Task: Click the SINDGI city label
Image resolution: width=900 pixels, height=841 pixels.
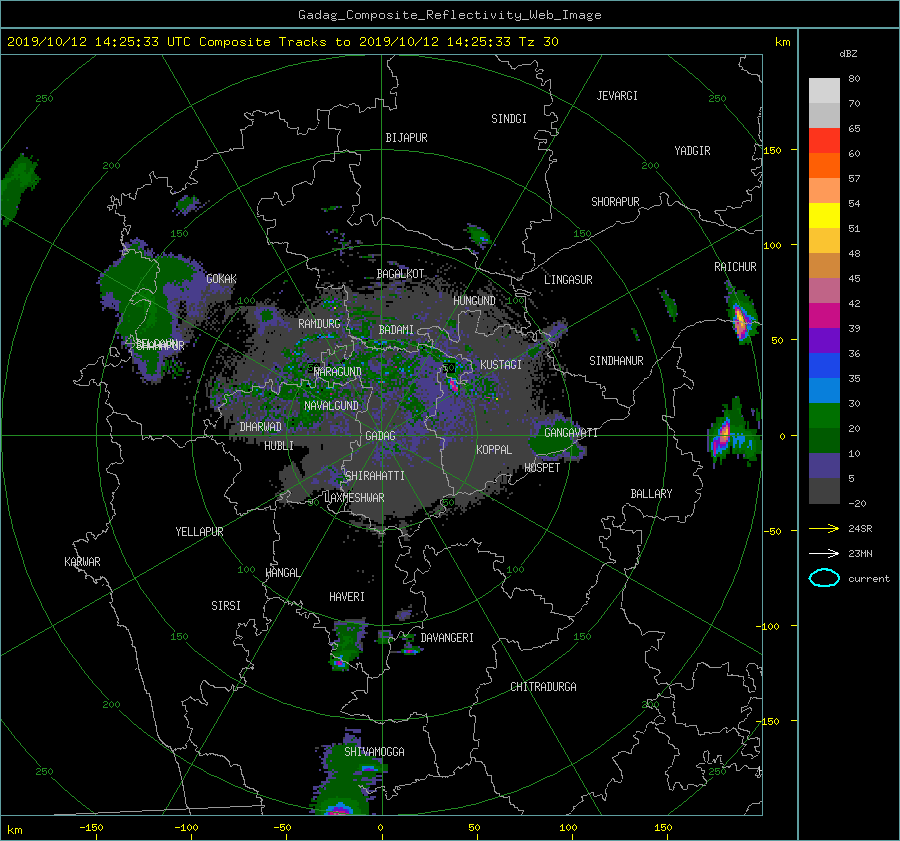Action: pos(509,119)
